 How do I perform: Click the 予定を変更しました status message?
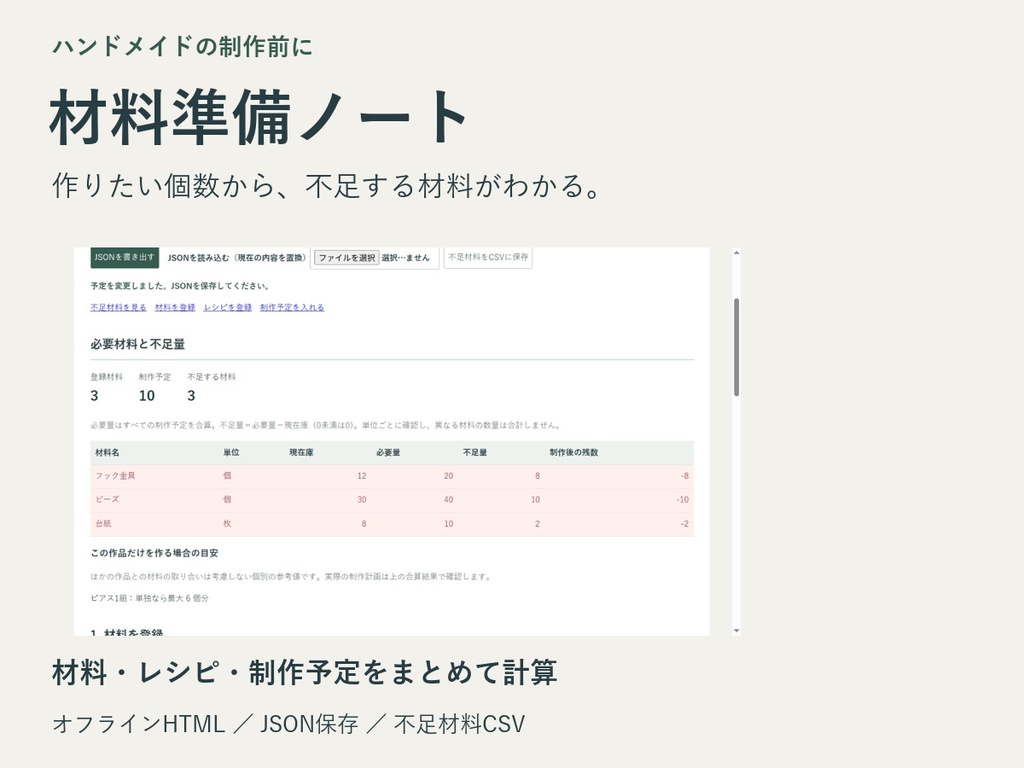click(180, 286)
